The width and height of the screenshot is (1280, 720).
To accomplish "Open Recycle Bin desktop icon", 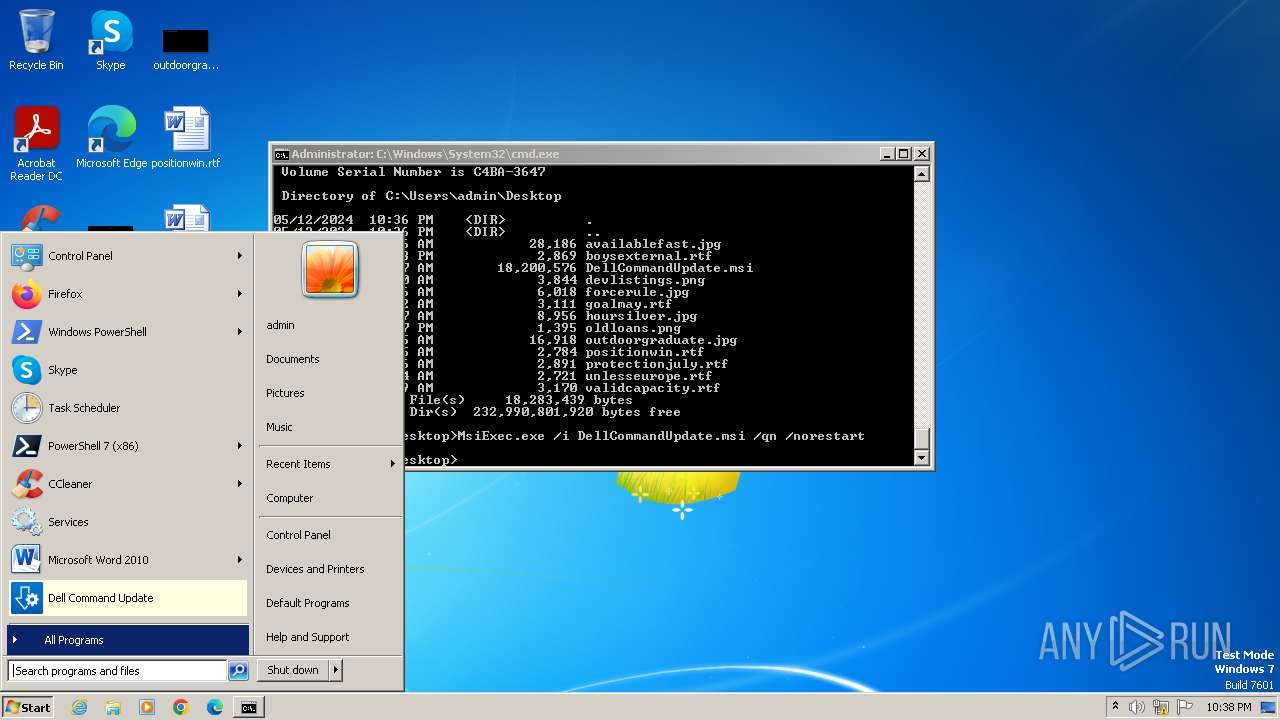I will click(x=36, y=40).
